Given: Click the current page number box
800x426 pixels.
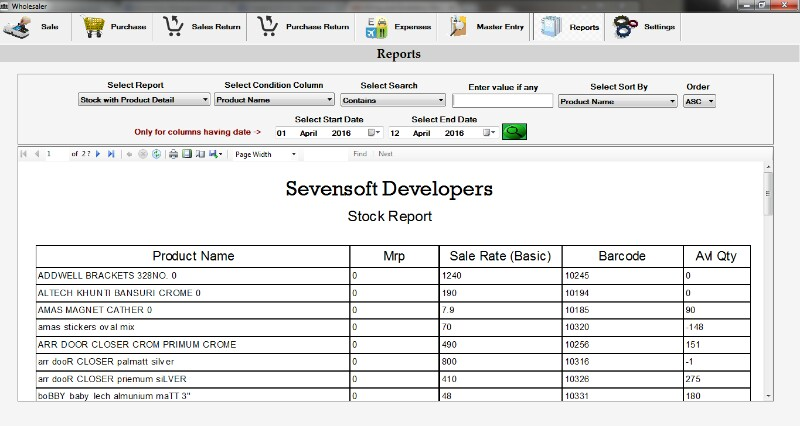Looking at the screenshot, I should coord(56,154).
